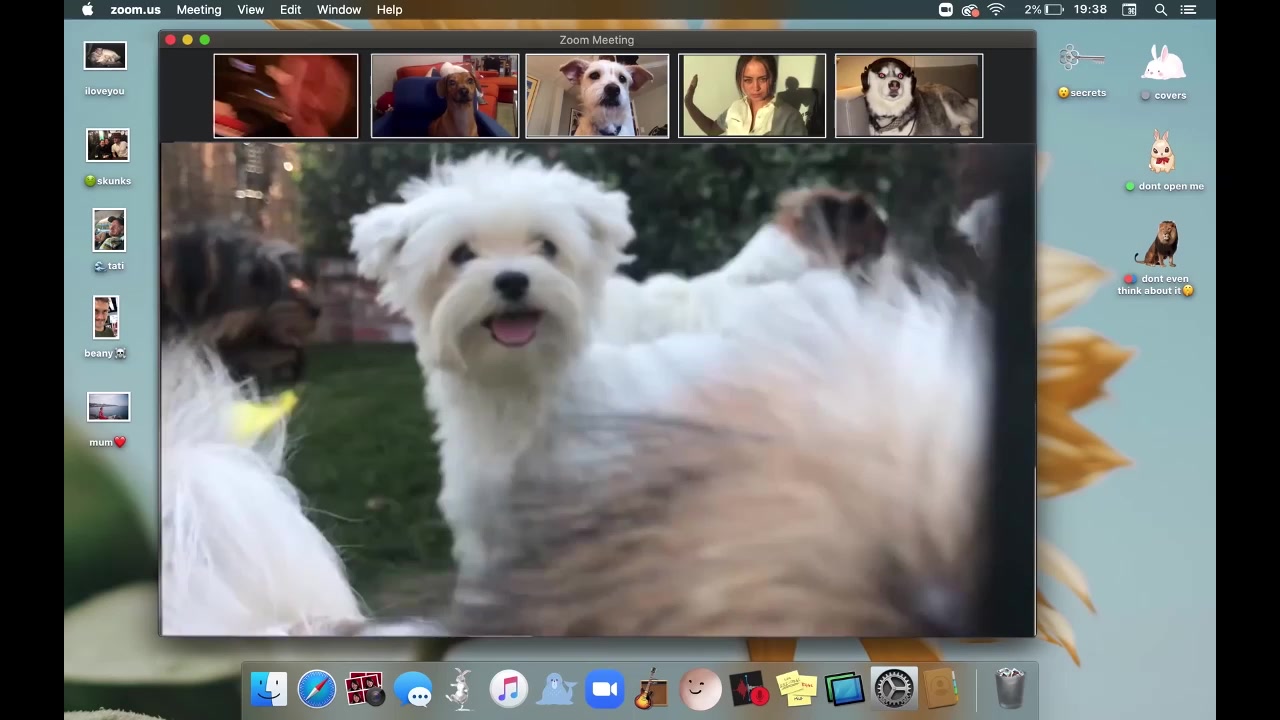The image size is (1280, 720).
Task: Click the Zoom camera menu bar icon
Action: [946, 10]
